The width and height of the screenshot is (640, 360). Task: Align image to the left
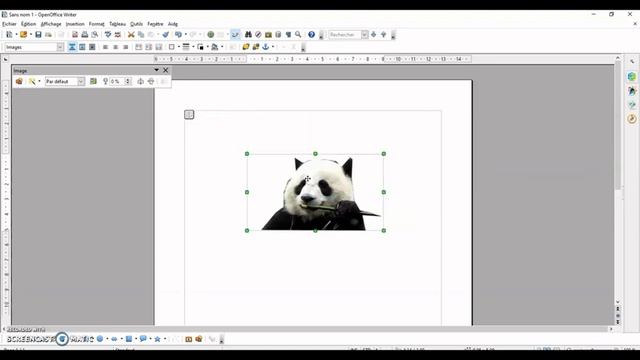pos(105,47)
